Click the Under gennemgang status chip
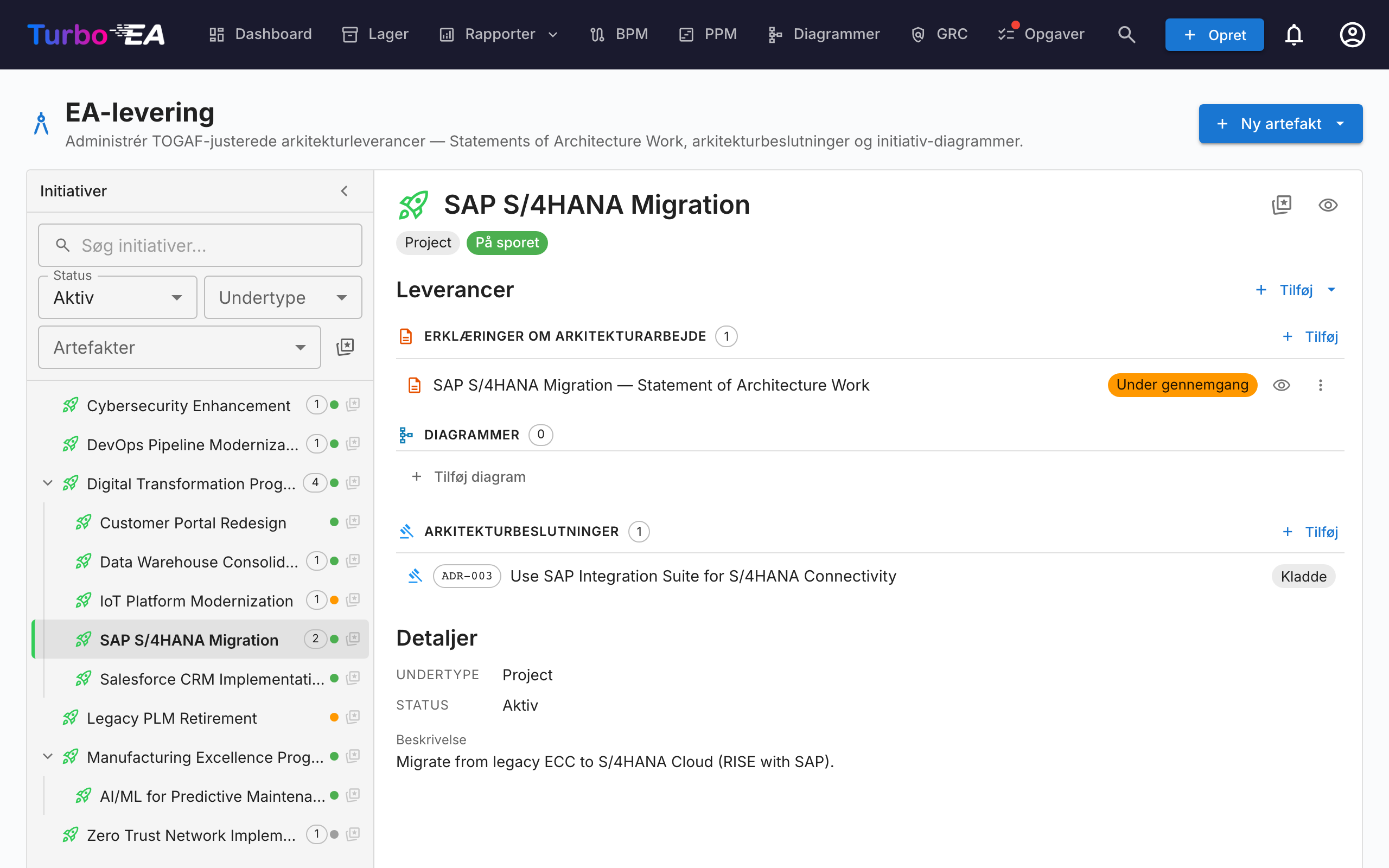 [x=1182, y=385]
